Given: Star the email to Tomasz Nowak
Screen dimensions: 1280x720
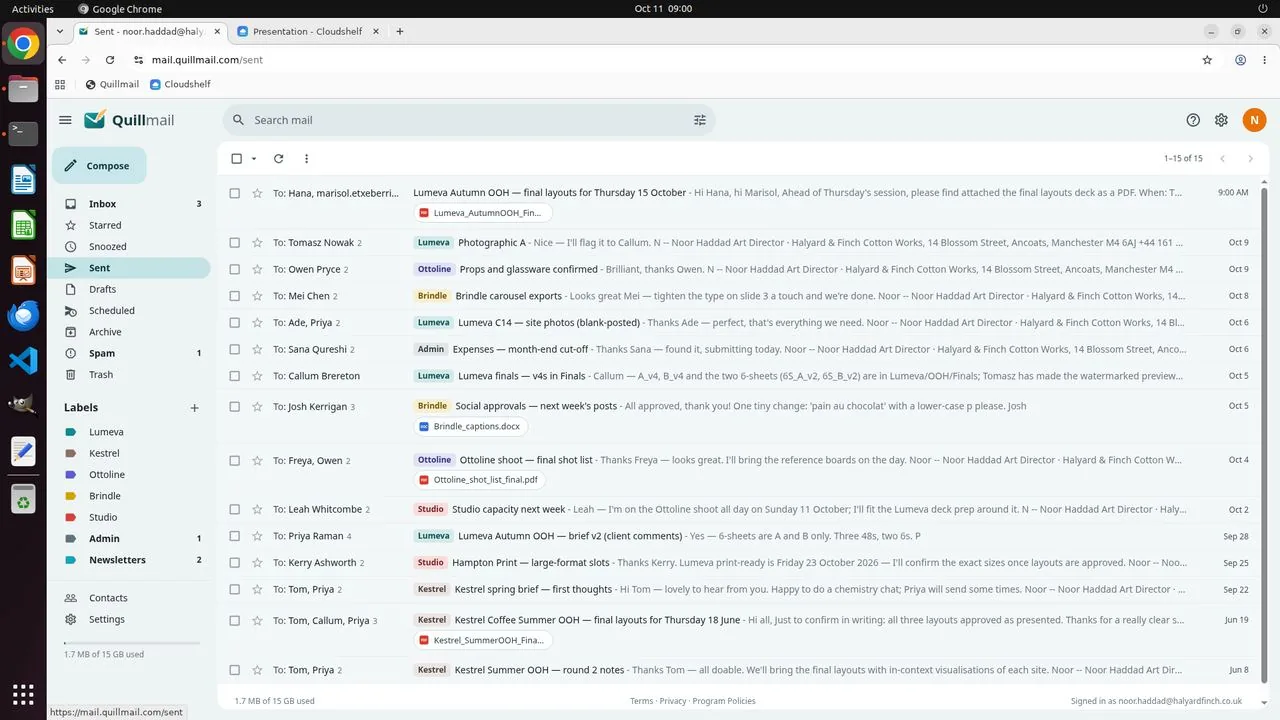Looking at the screenshot, I should pos(257,243).
